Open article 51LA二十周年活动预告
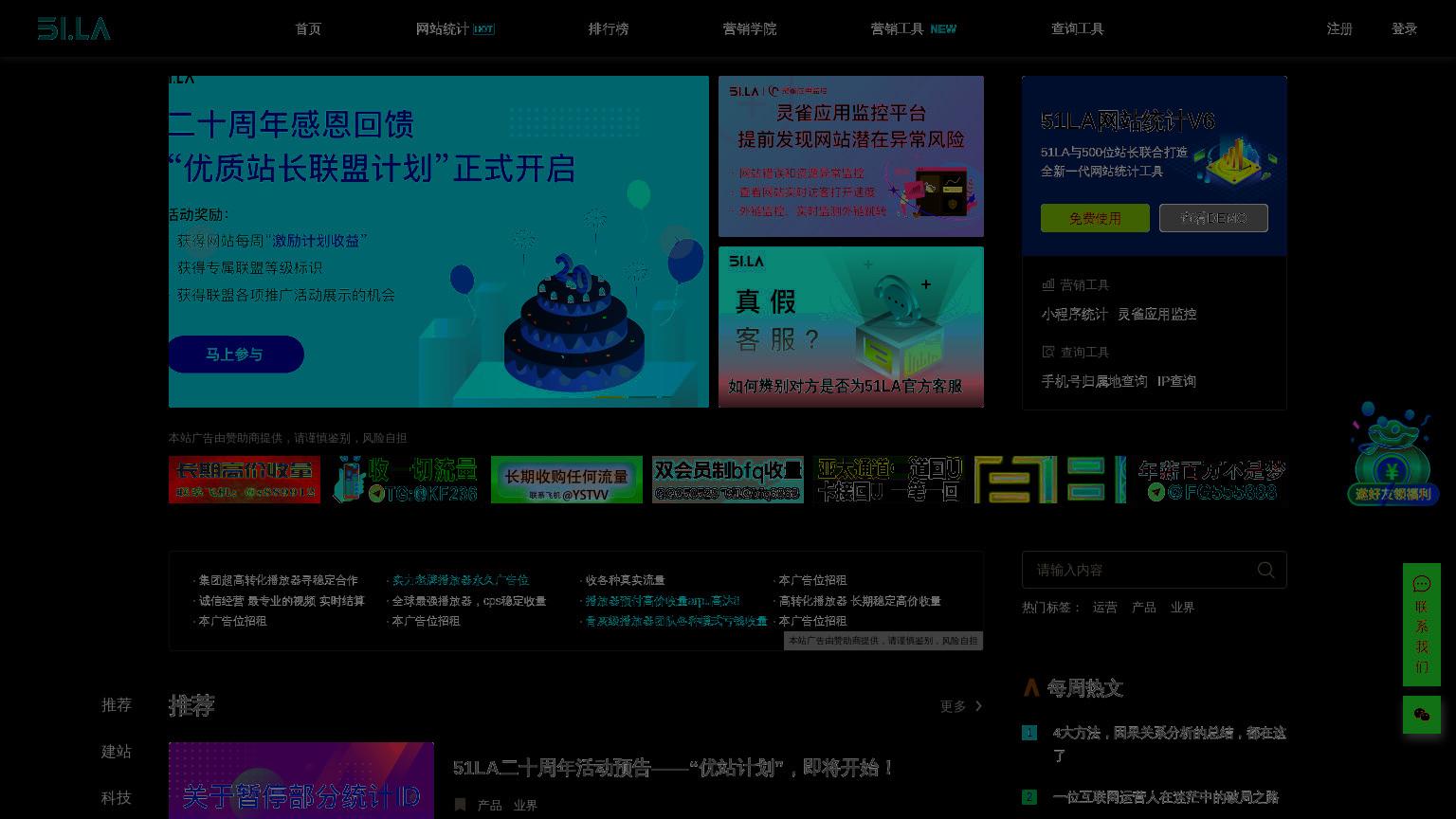Viewport: 1456px width, 819px height. 674,768
